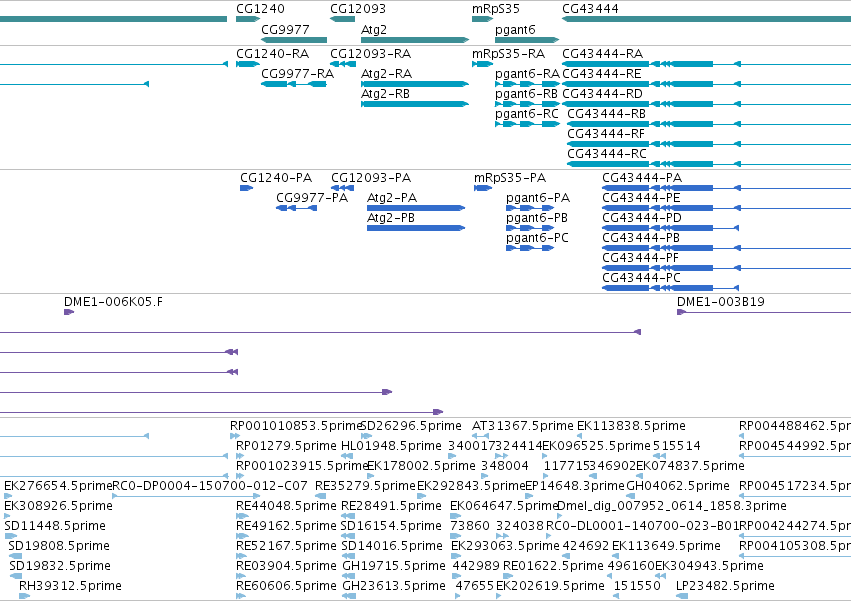Select the DME1-003B19 clone label
Screen dimensions: 851x601
(721, 302)
